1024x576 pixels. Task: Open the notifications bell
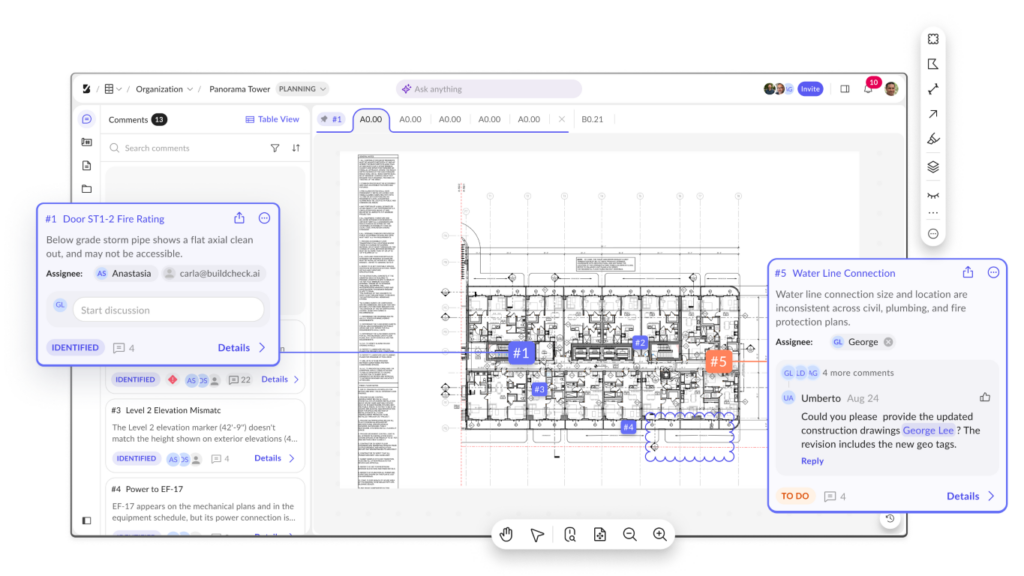868,89
